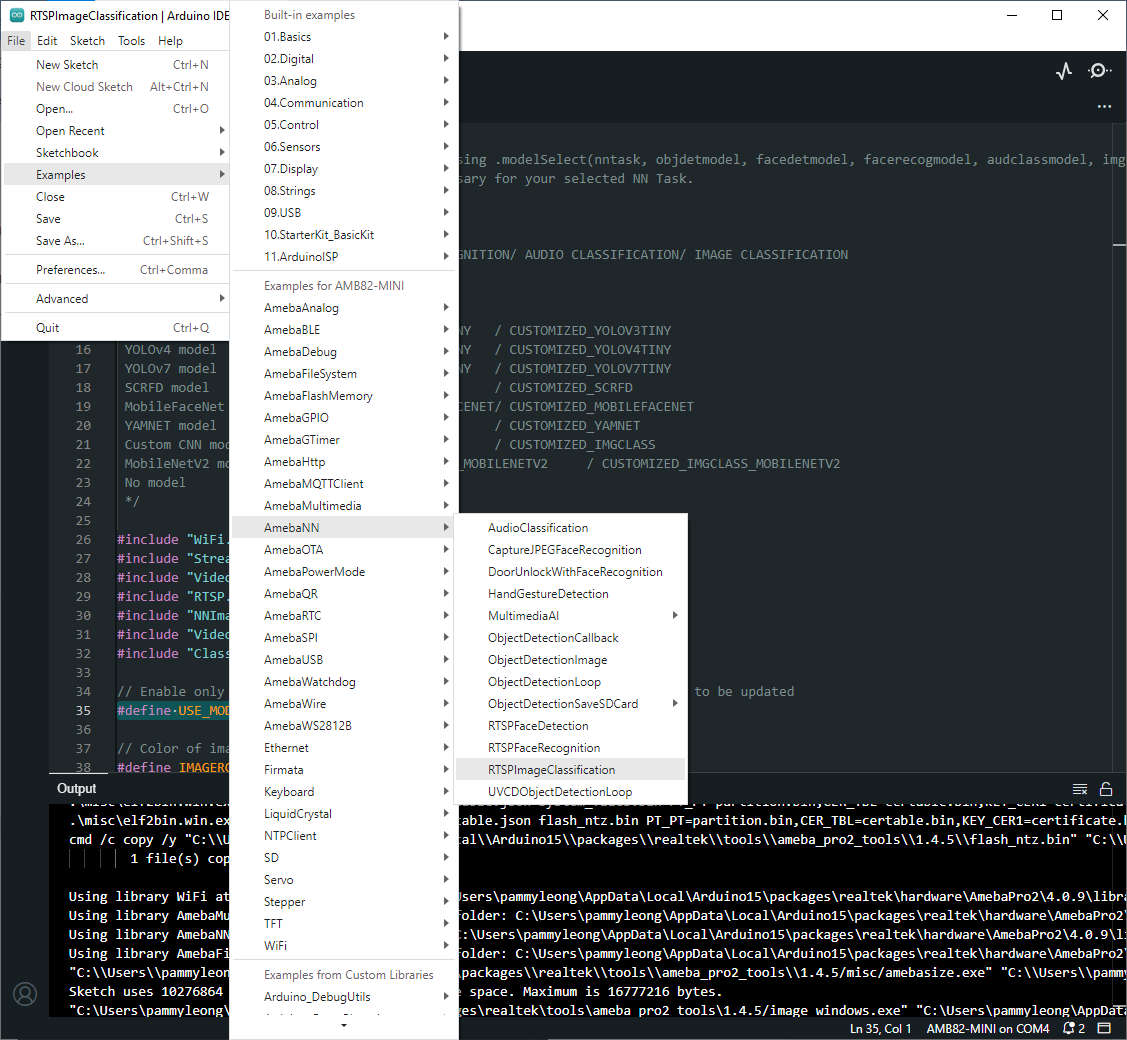1127x1040 pixels.
Task: Open the Serial Plotter
Action: coord(1064,71)
